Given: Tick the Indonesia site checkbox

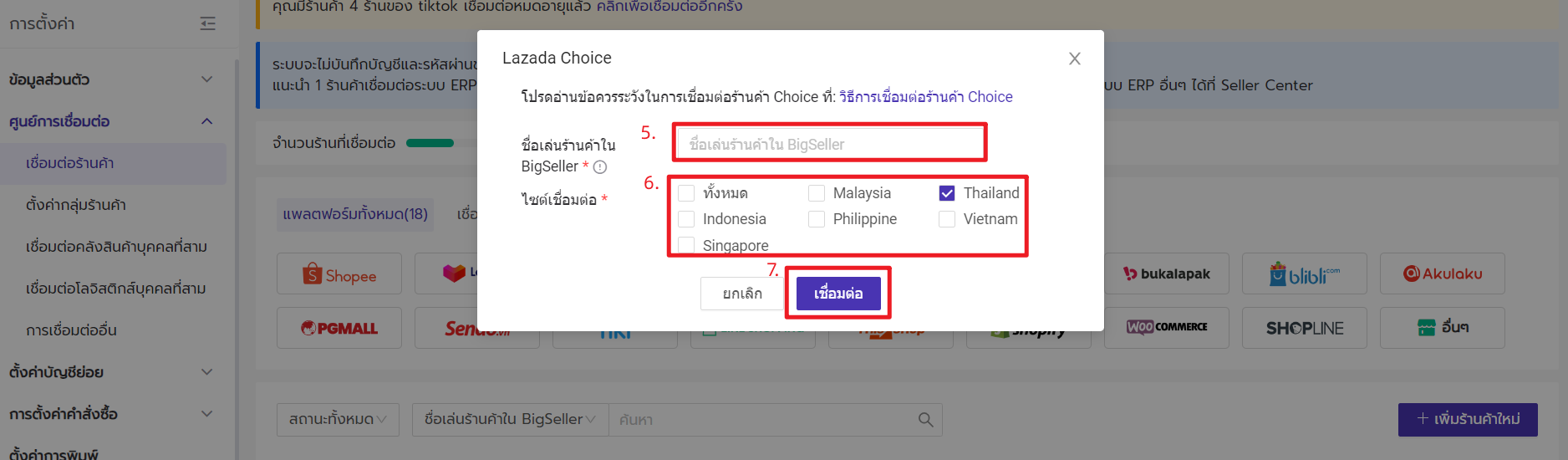Looking at the screenshot, I should pos(686,219).
